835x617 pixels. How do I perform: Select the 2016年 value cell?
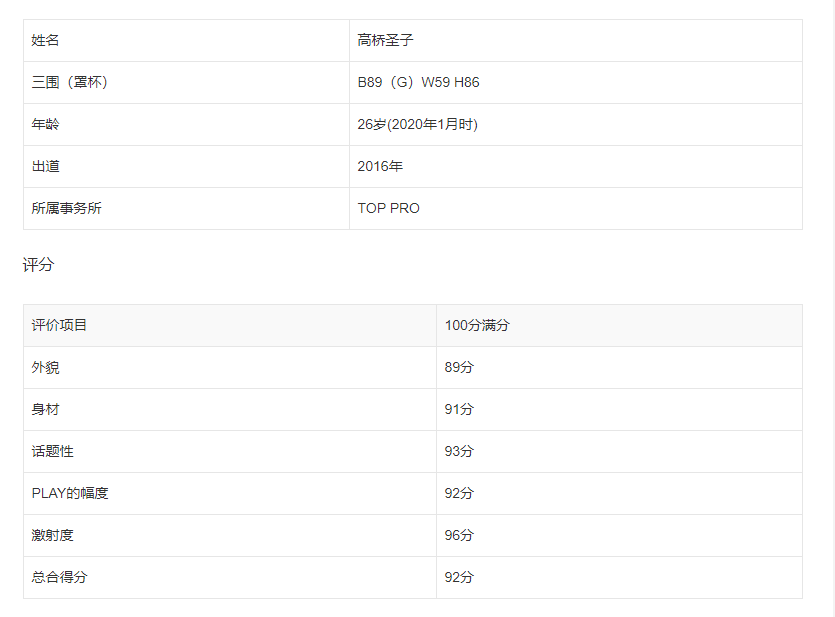pos(380,167)
